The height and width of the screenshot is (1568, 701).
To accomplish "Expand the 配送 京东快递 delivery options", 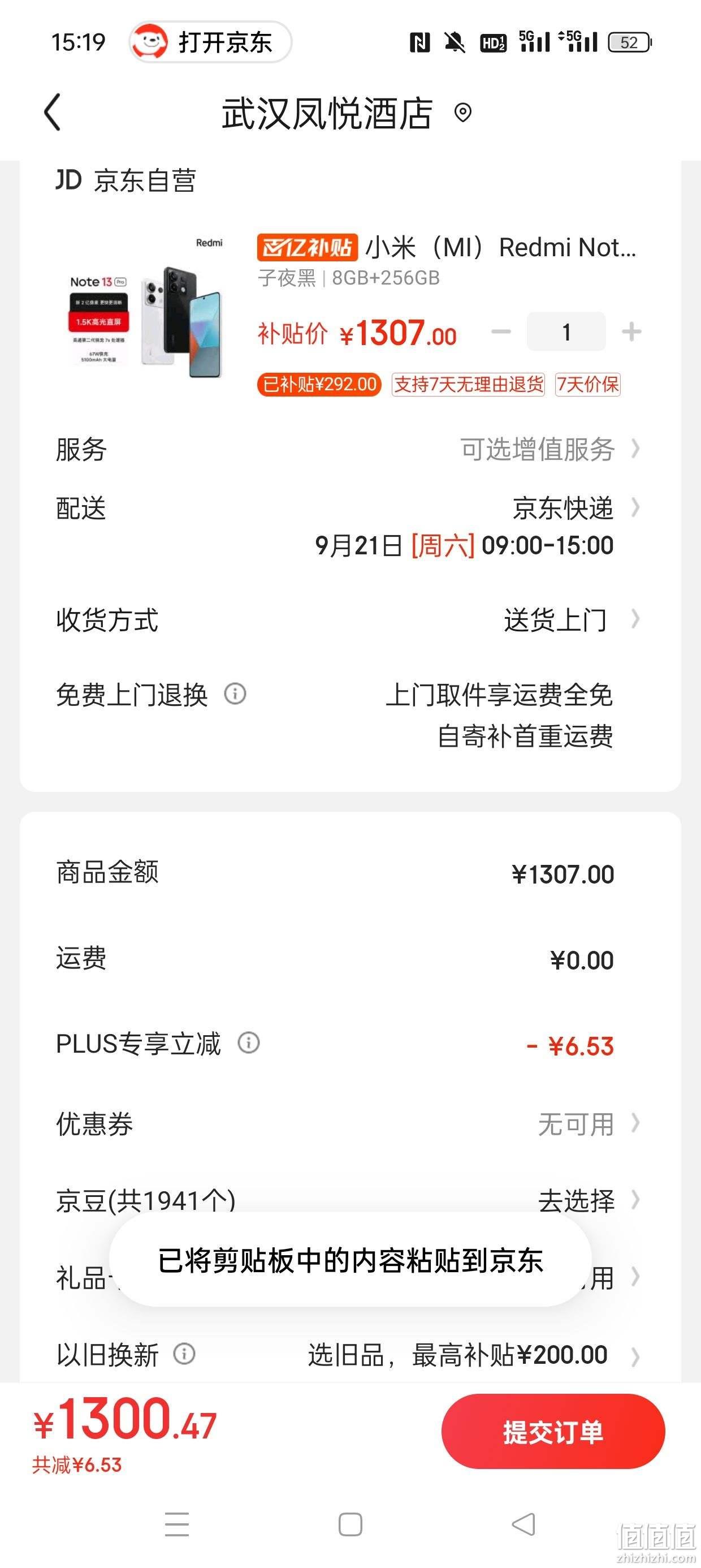I will point(350,526).
